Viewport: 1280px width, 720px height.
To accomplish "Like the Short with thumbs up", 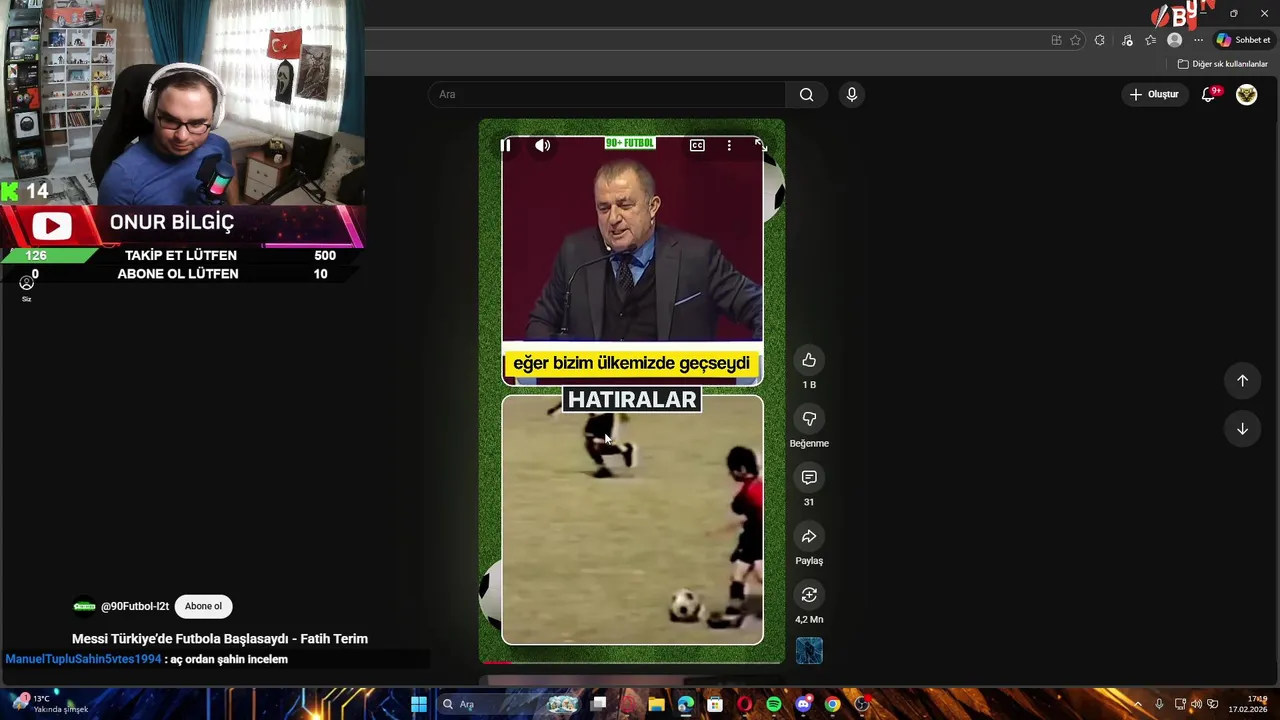I will click(x=809, y=360).
